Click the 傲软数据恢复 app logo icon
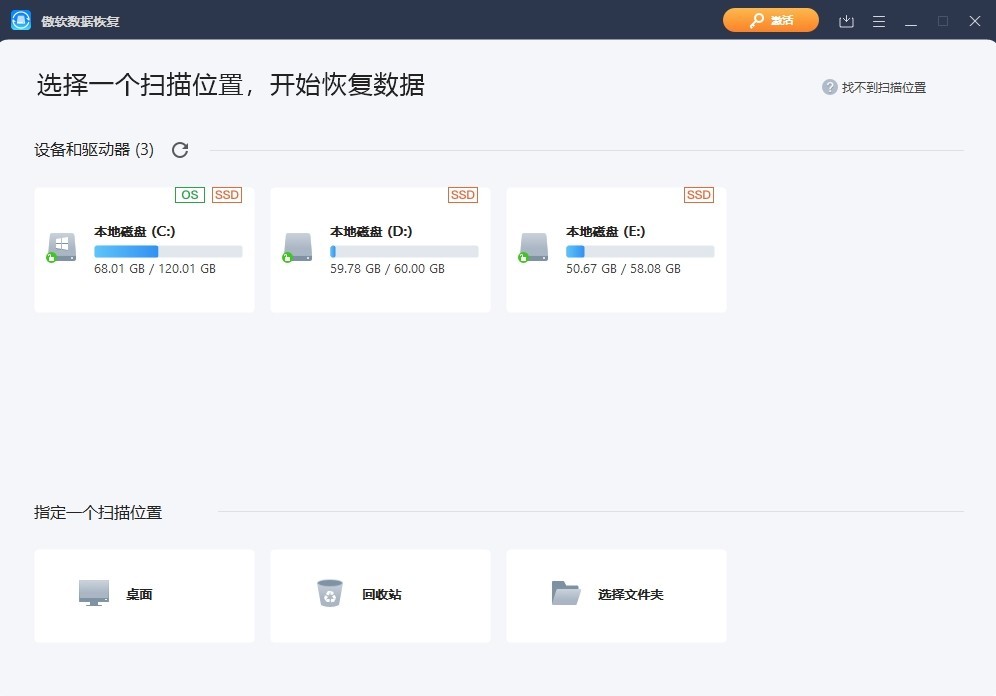 pyautogui.click(x=21, y=21)
